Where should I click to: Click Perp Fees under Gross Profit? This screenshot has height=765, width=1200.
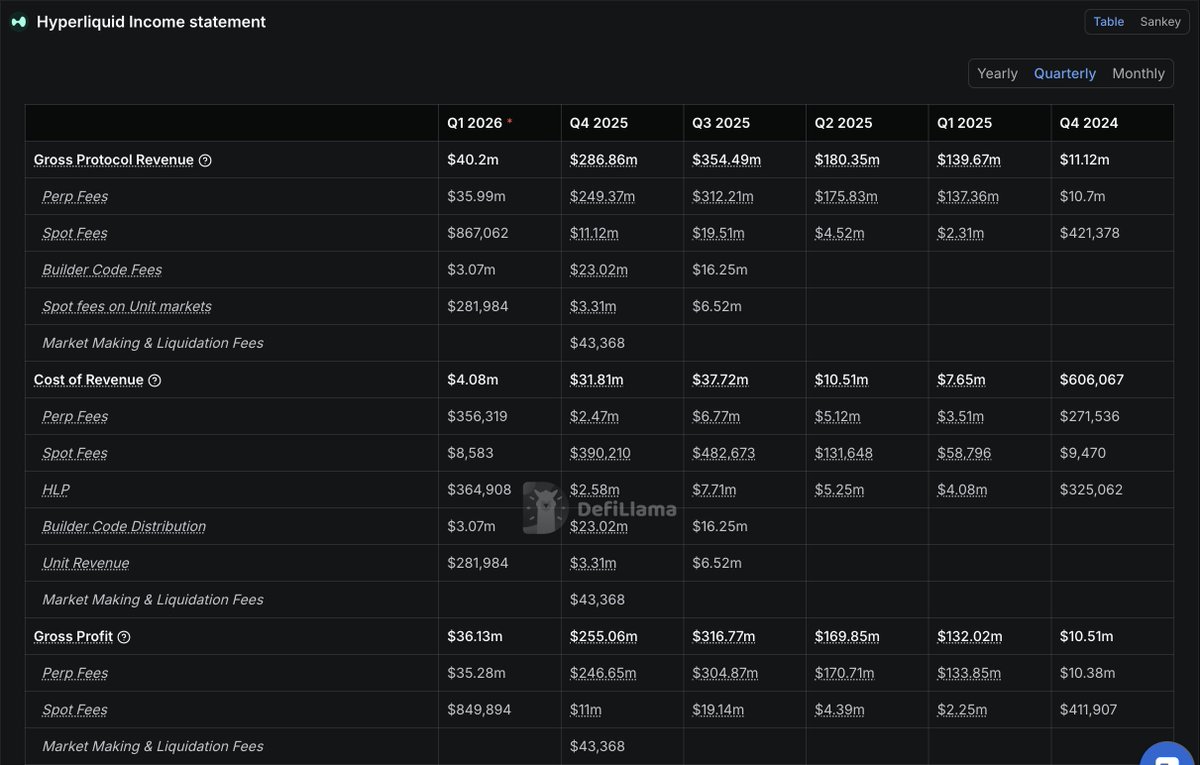point(75,673)
